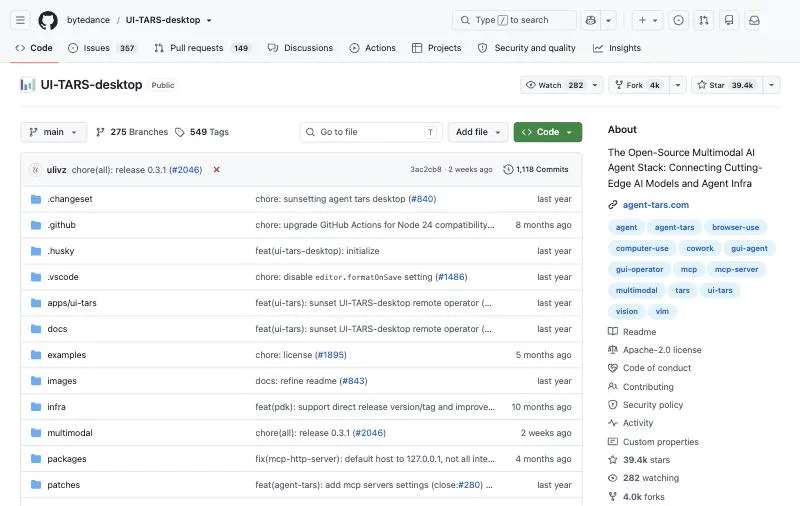Open the create new plus menu
Screen dimensions: 800x506
coord(648,20)
